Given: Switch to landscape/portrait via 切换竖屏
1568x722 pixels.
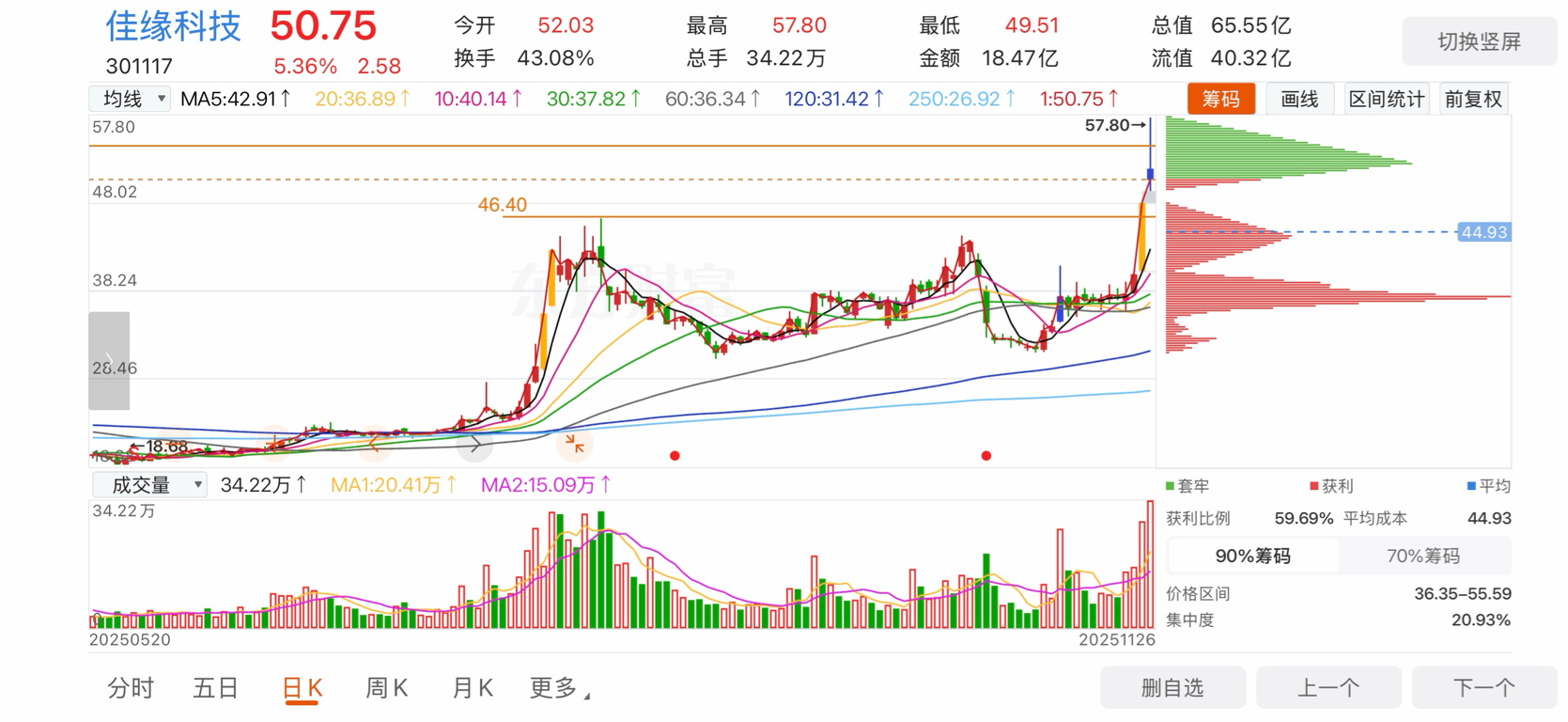Looking at the screenshot, I should (1479, 41).
